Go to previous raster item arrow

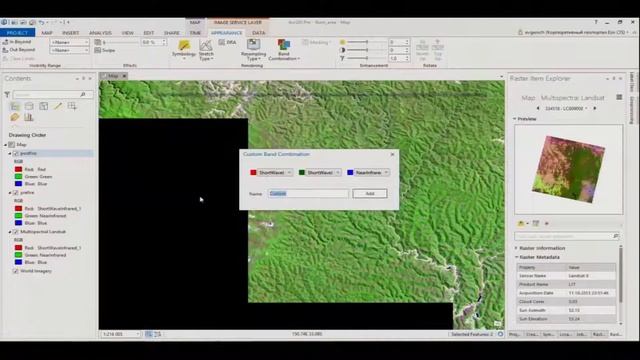click(538, 109)
